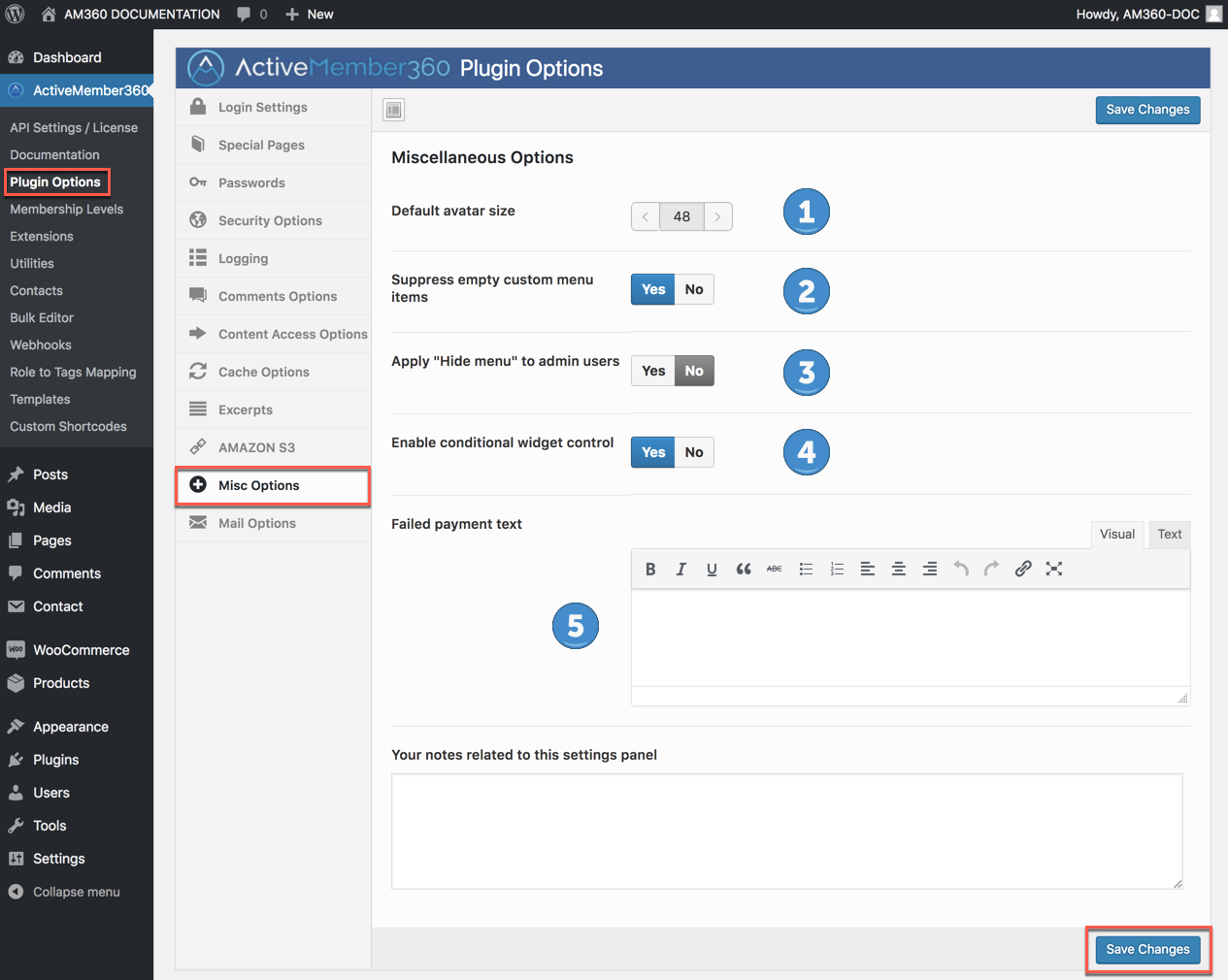Image resolution: width=1228 pixels, height=980 pixels.
Task: Open the Content Access Options section
Action: point(274,334)
